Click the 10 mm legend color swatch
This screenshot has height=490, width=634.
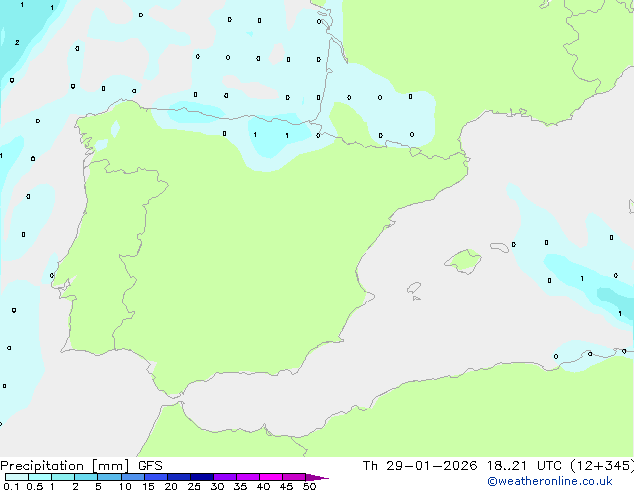pos(133,477)
